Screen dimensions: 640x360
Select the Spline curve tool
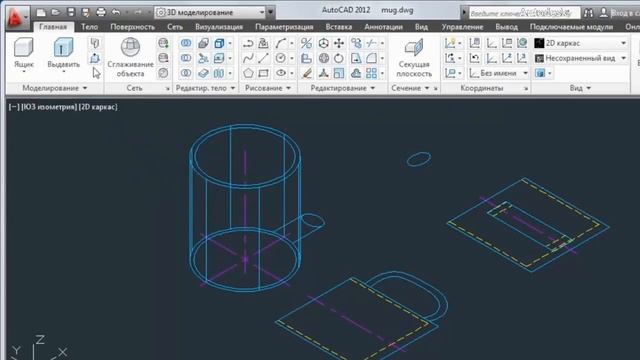(248, 58)
